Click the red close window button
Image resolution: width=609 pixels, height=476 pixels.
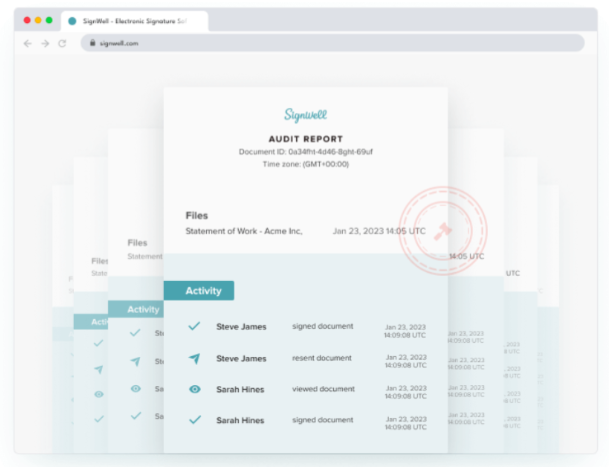pos(27,20)
